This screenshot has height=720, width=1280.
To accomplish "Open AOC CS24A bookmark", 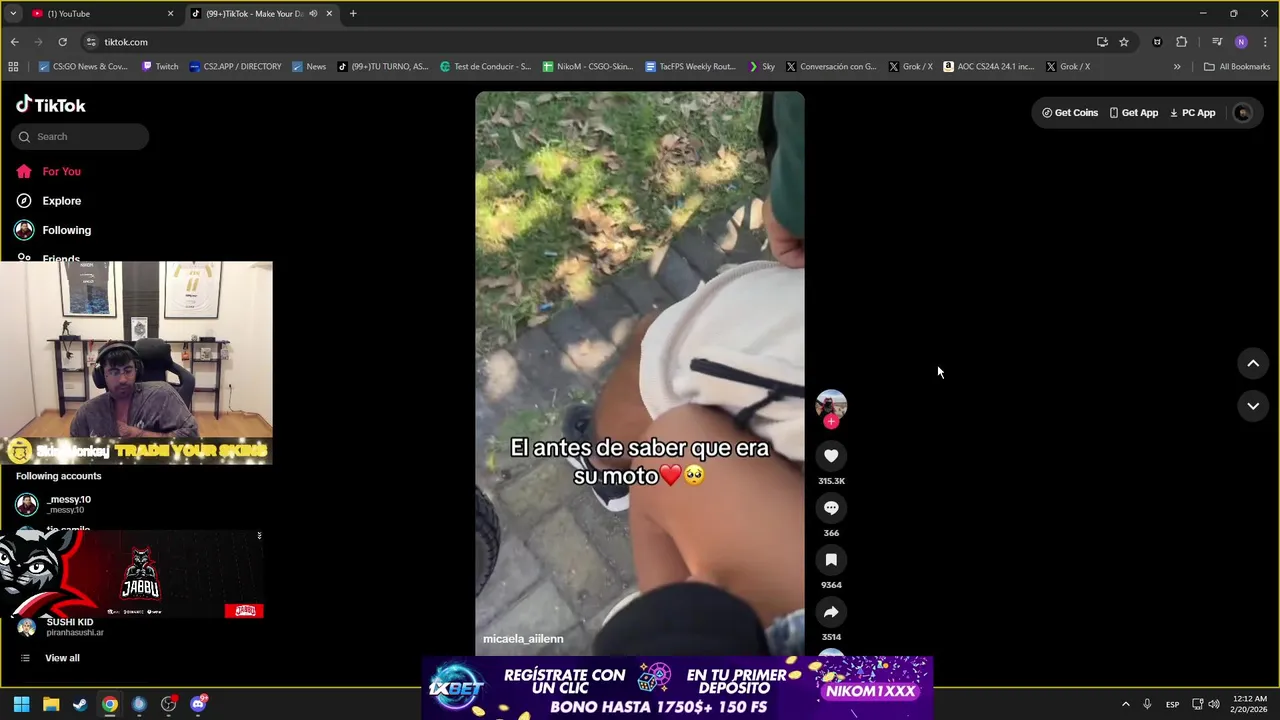I will pyautogui.click(x=989, y=67).
